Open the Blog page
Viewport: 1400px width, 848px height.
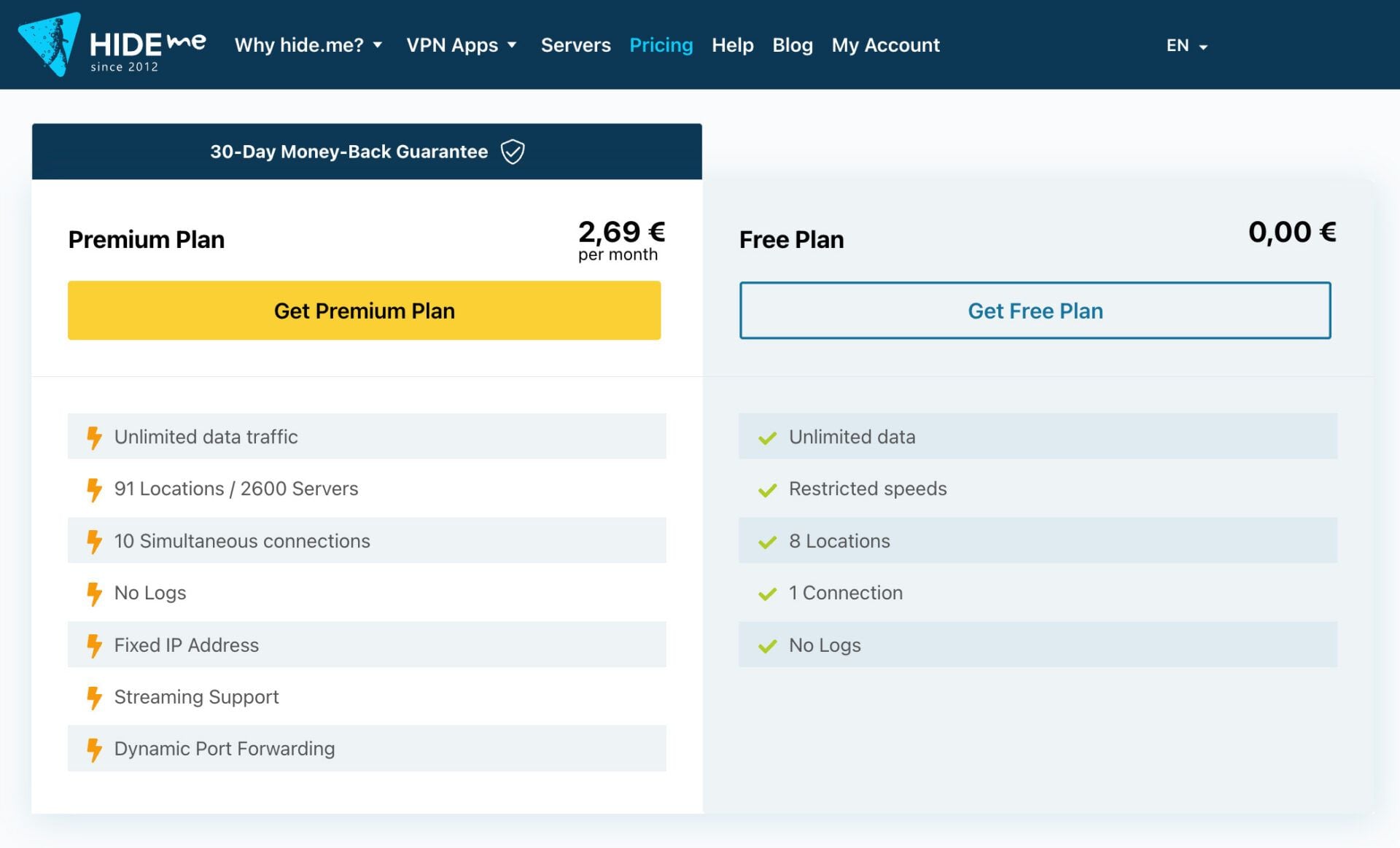[x=793, y=45]
